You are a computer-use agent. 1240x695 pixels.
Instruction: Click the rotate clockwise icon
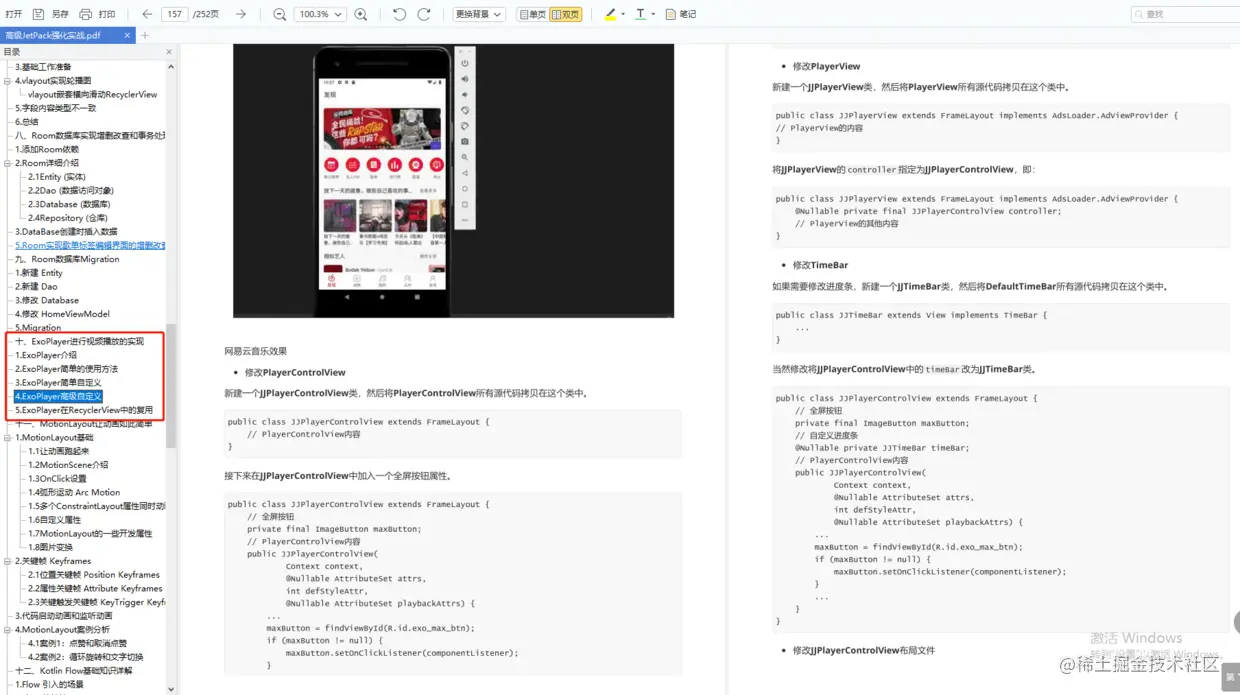pyautogui.click(x=424, y=14)
